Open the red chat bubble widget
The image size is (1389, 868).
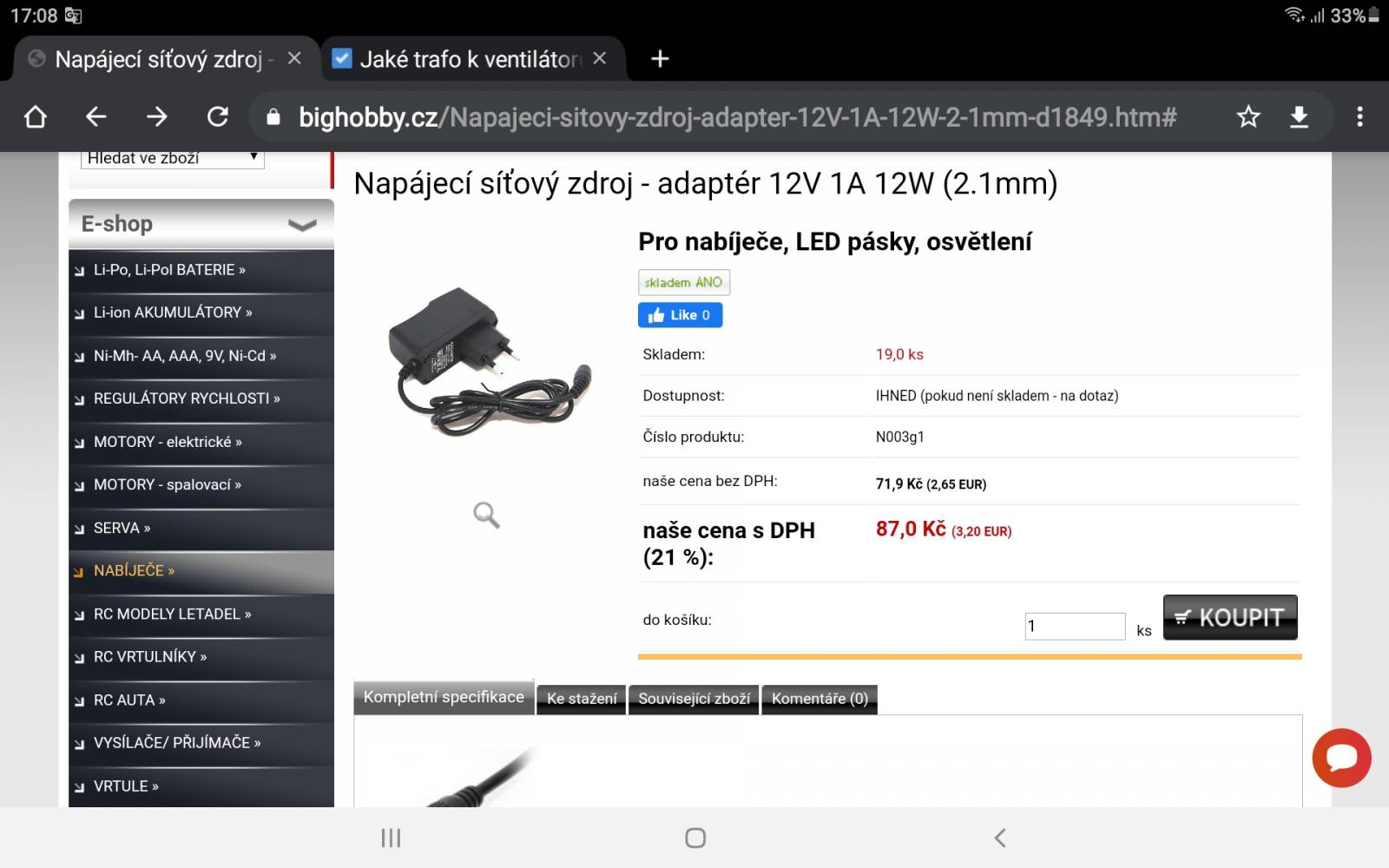(x=1341, y=758)
